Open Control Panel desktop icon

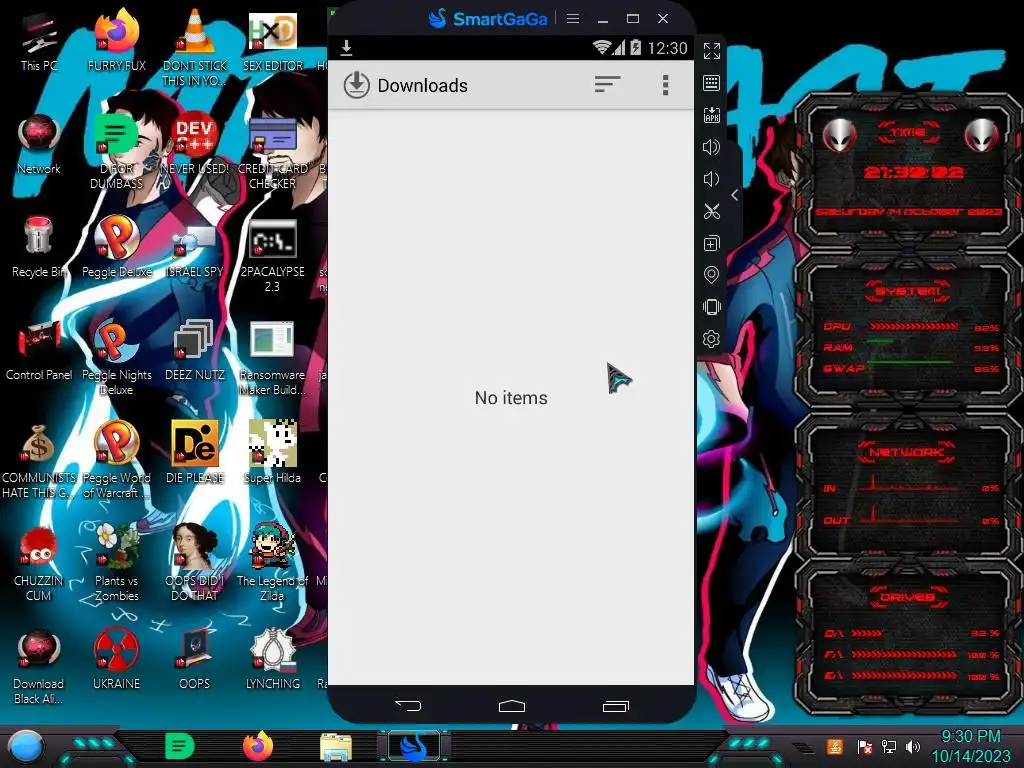(x=39, y=340)
